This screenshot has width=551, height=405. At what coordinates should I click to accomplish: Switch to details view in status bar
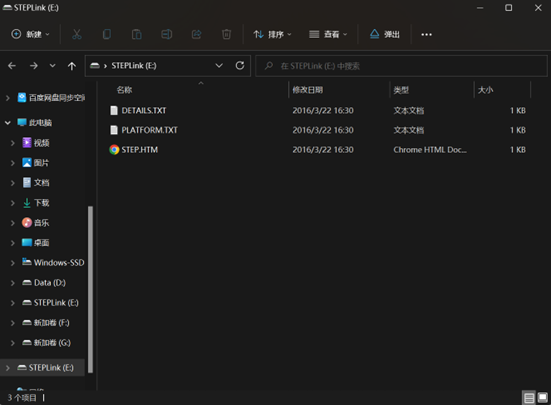coord(529,398)
